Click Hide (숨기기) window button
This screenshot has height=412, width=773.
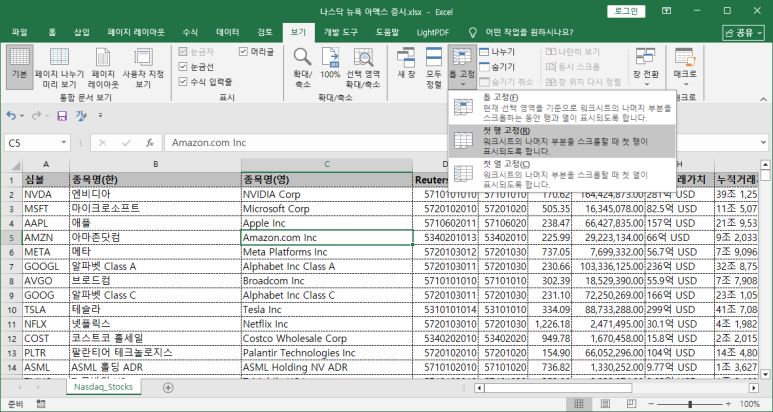[497, 67]
